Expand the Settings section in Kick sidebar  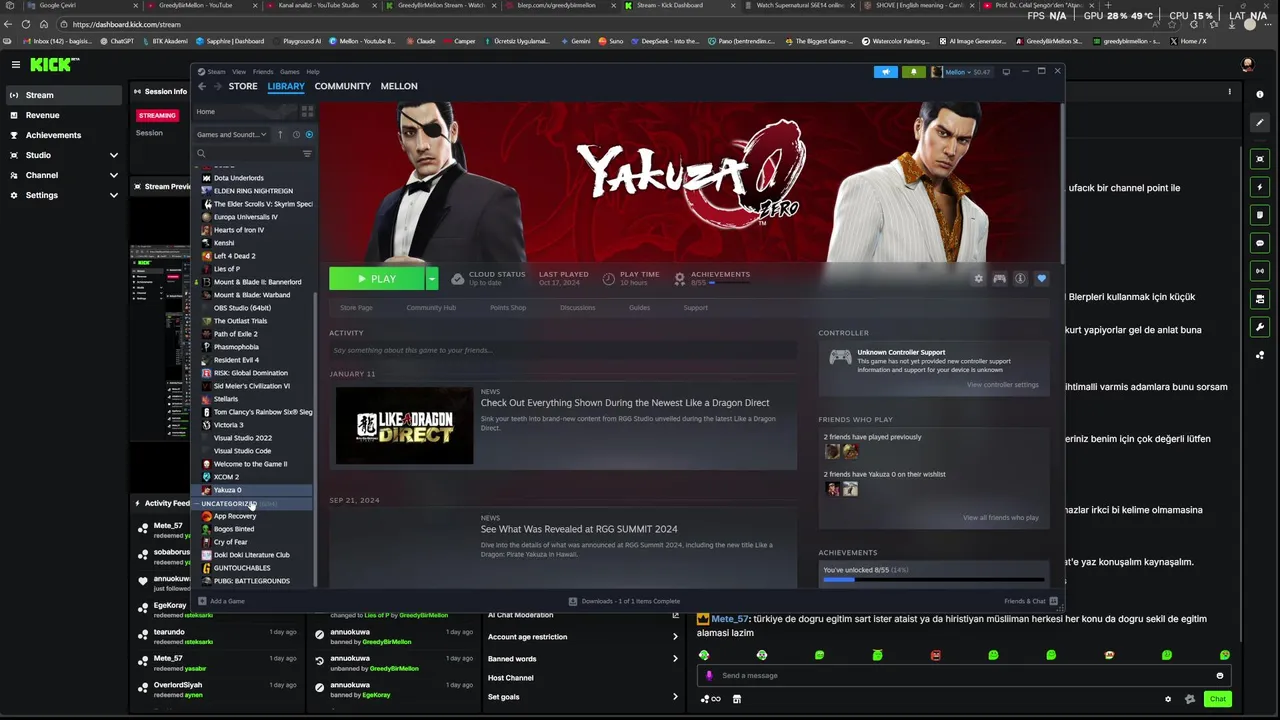[x=113, y=195]
